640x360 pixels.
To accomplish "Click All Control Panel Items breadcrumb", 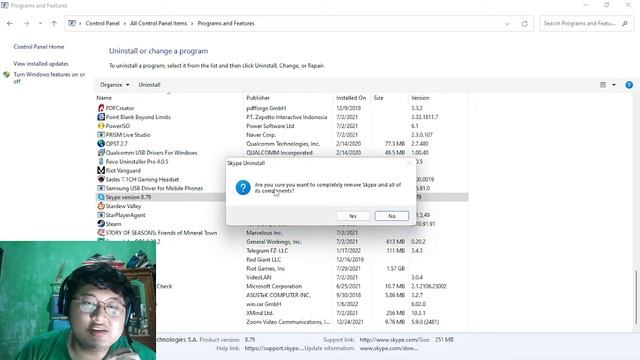I will (x=158, y=23).
